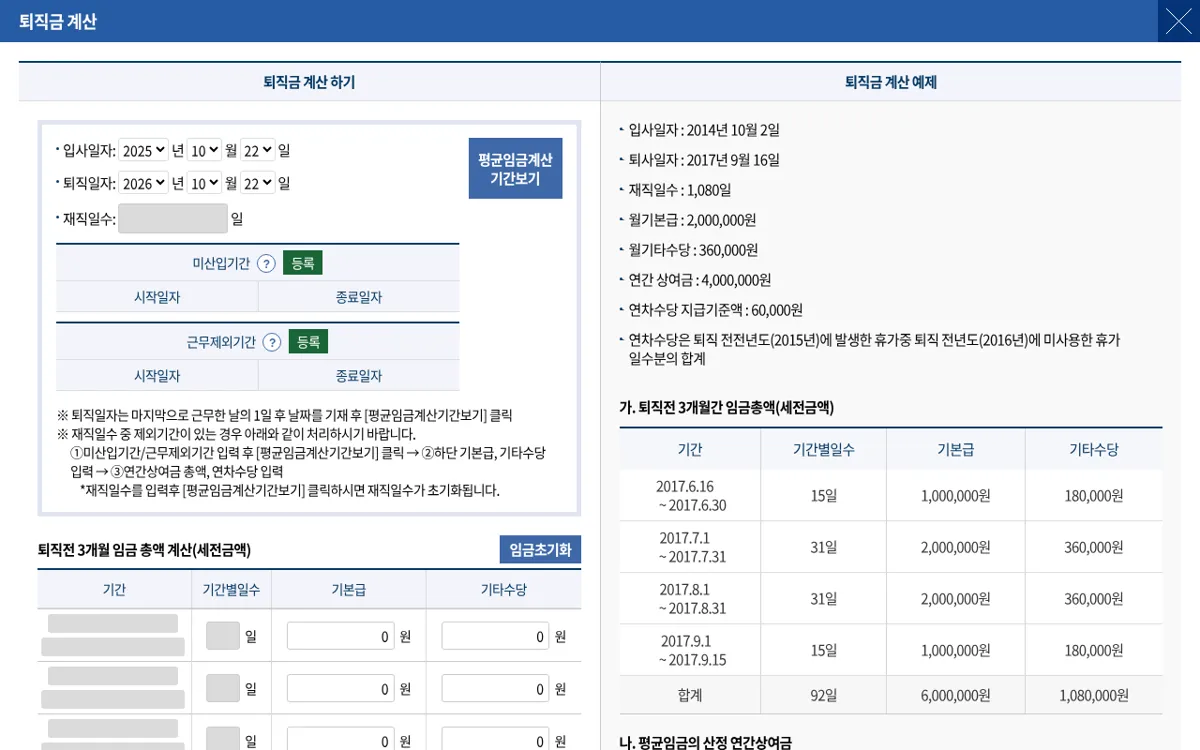Click 등록 button next to 미산입기간

[303, 263]
